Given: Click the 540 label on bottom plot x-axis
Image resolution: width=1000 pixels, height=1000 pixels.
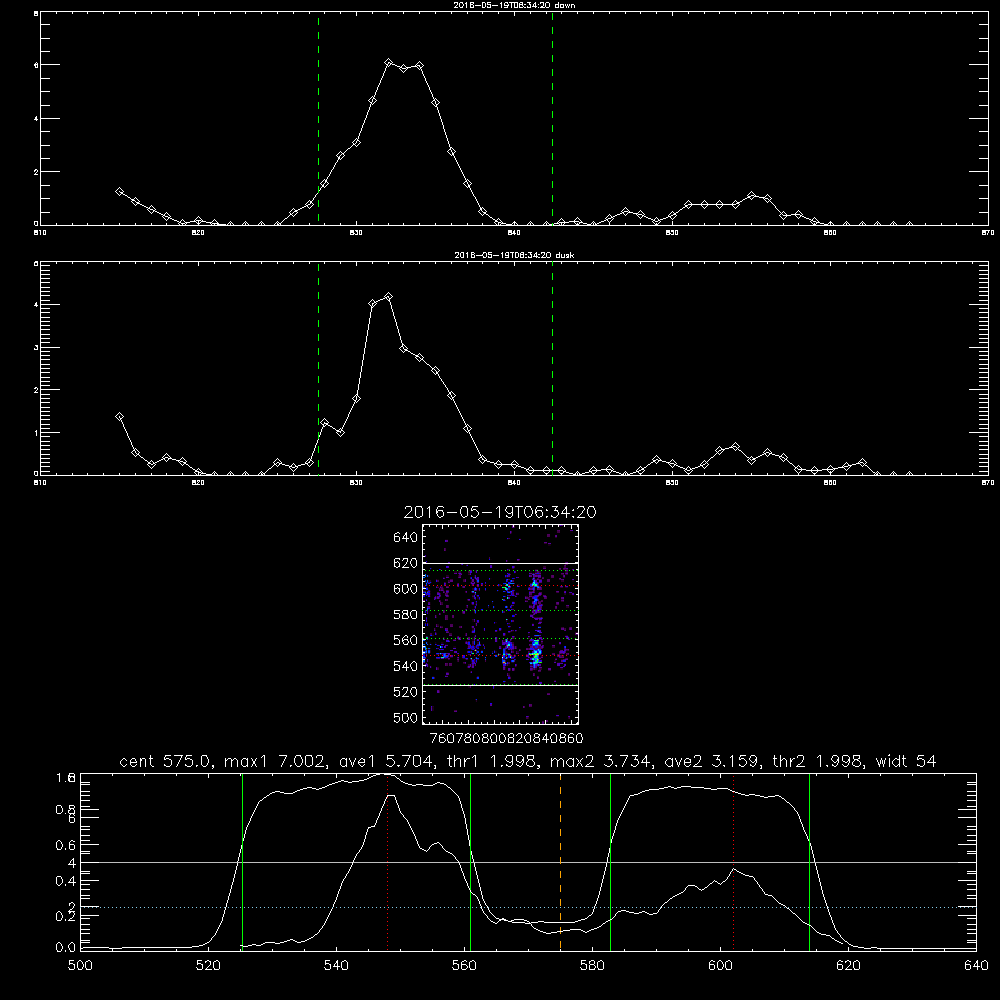Looking at the screenshot, I should (x=336, y=966).
